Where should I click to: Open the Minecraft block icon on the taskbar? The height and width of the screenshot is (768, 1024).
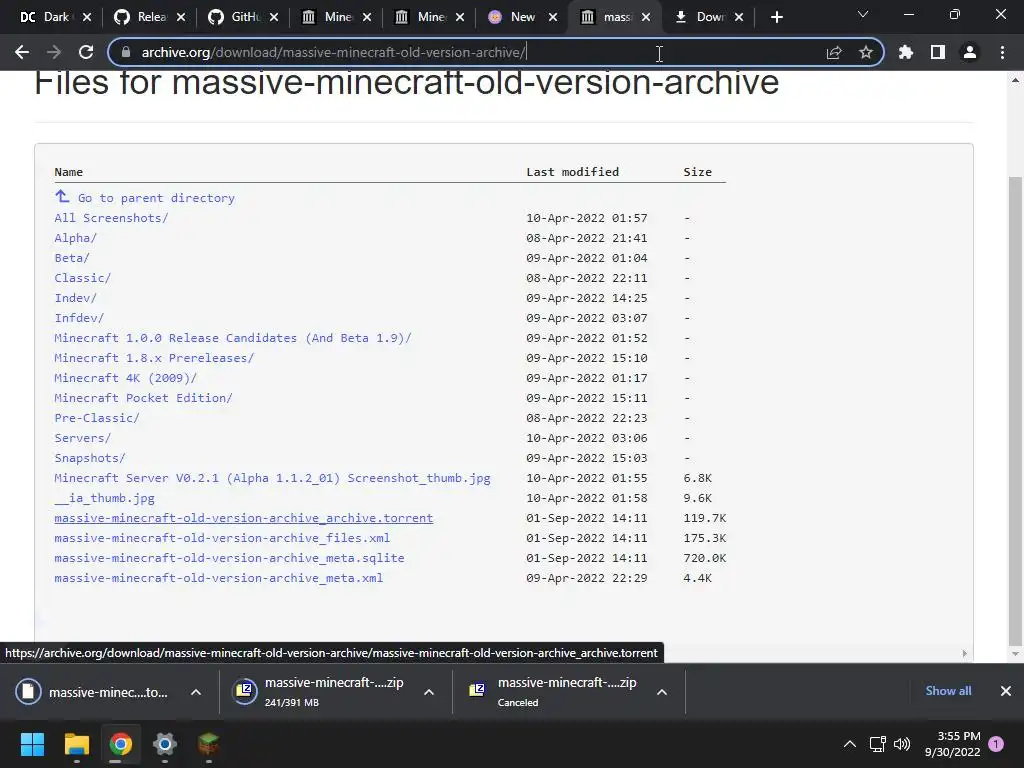click(x=208, y=744)
